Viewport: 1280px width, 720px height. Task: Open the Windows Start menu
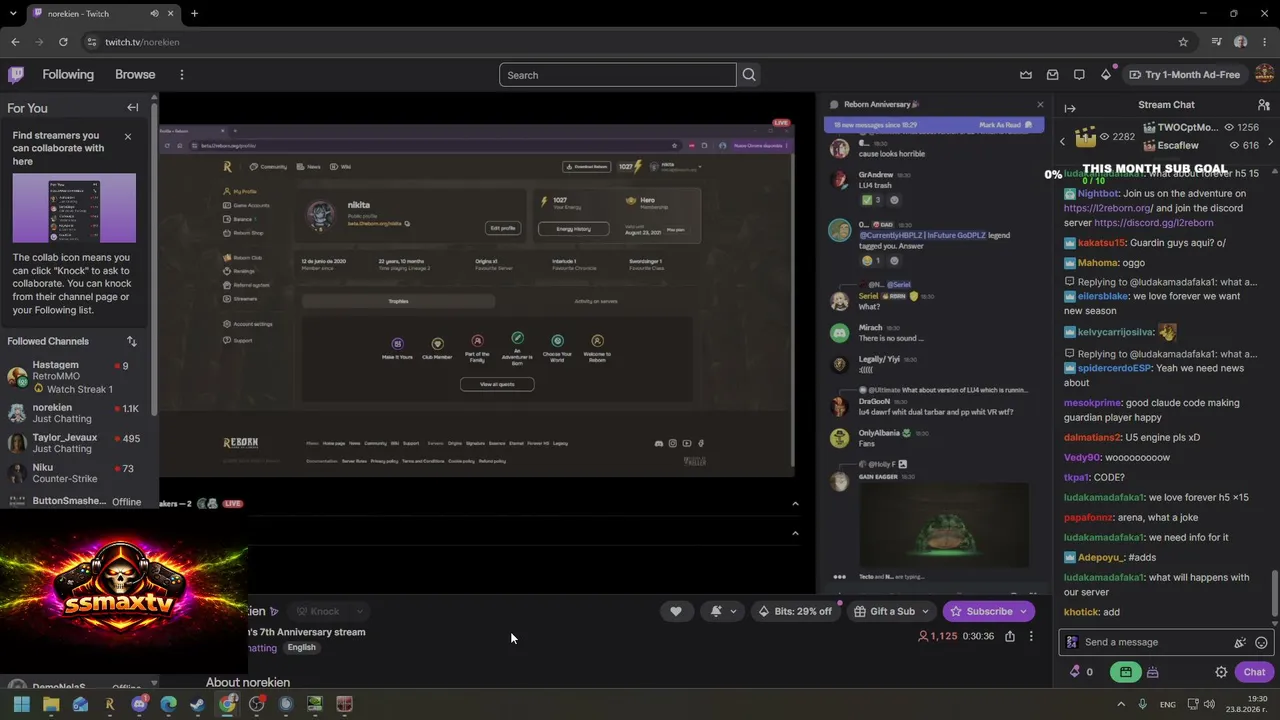click(21, 704)
